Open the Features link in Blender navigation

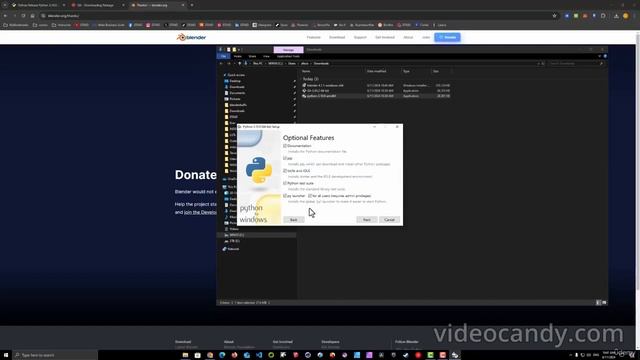pos(313,37)
